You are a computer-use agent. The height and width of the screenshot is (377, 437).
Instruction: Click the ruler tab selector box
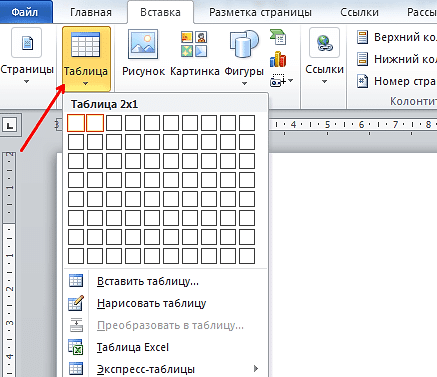point(11,125)
